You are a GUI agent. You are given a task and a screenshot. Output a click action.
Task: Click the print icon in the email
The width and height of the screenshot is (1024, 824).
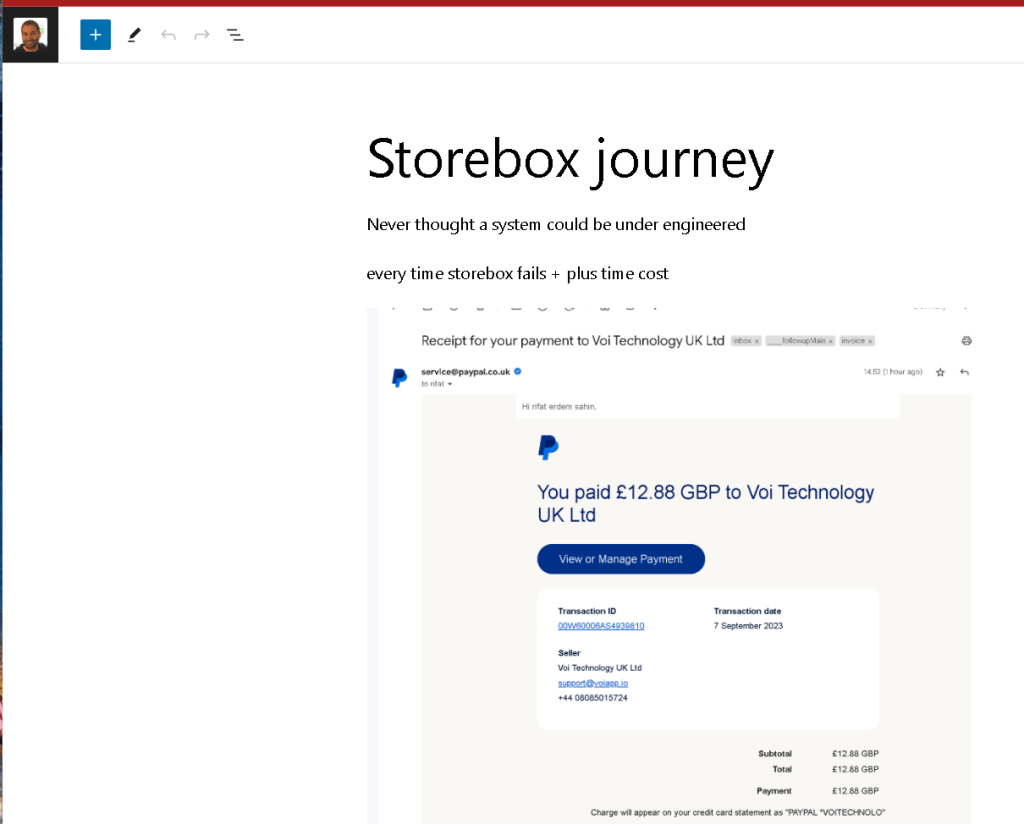tap(967, 341)
